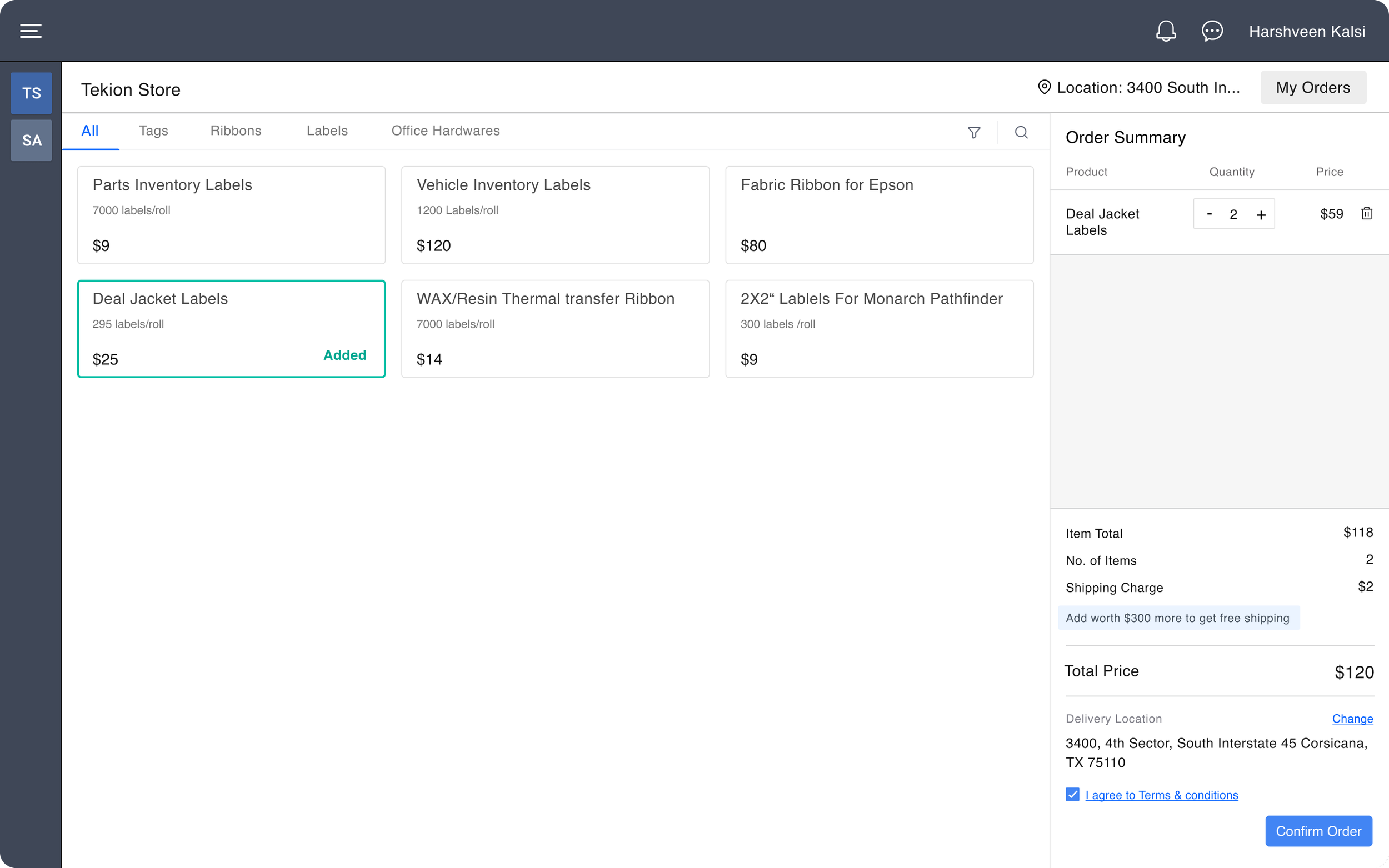Screen dimensions: 1389x868
Task: Switch to the Ribbons tab
Action: pos(236,131)
